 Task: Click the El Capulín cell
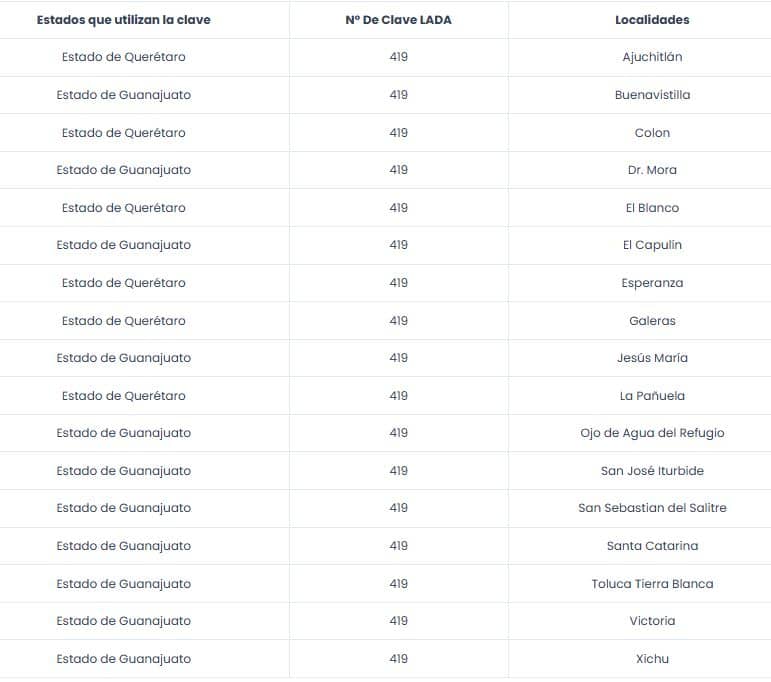click(652, 245)
